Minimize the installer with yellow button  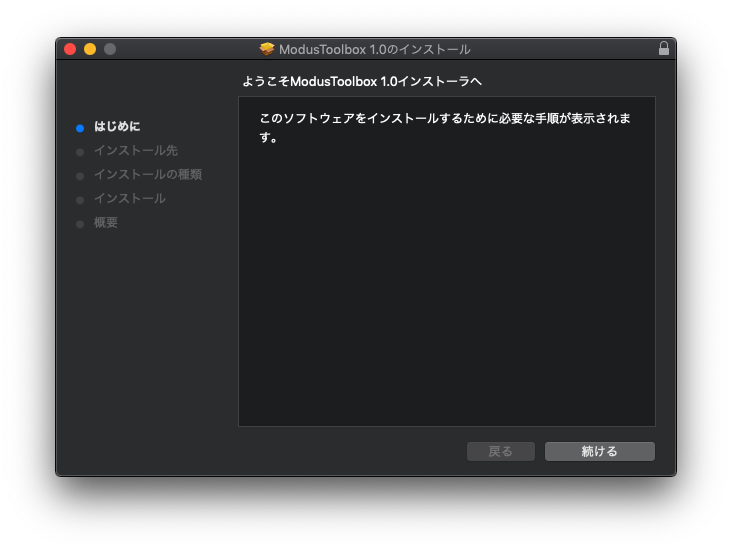[x=90, y=49]
